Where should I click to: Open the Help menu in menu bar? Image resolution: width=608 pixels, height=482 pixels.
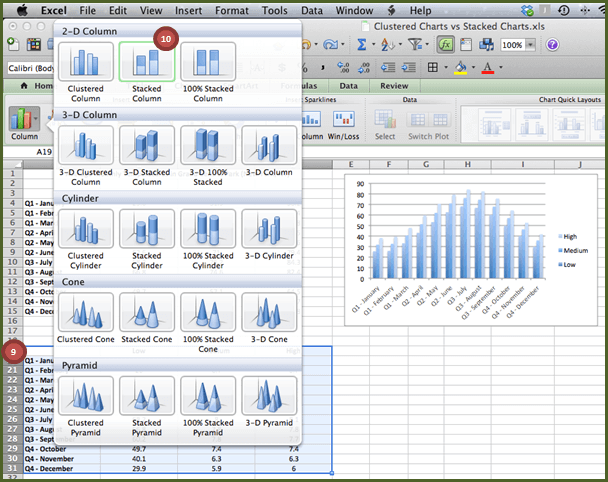420,10
